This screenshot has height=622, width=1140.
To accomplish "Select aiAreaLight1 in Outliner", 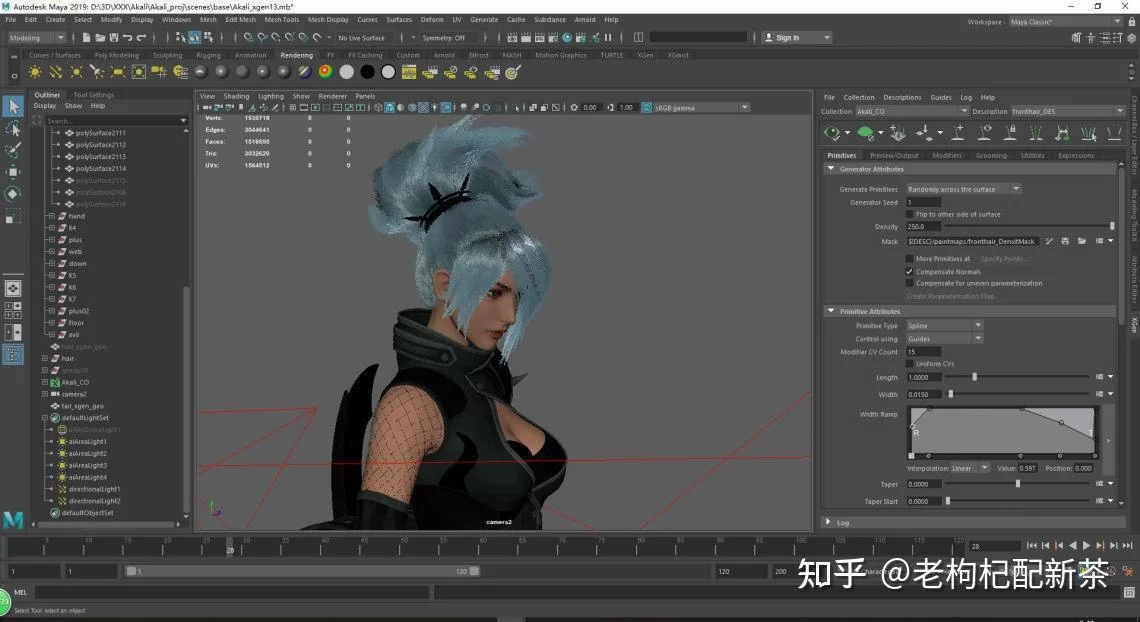I will click(x=88, y=441).
